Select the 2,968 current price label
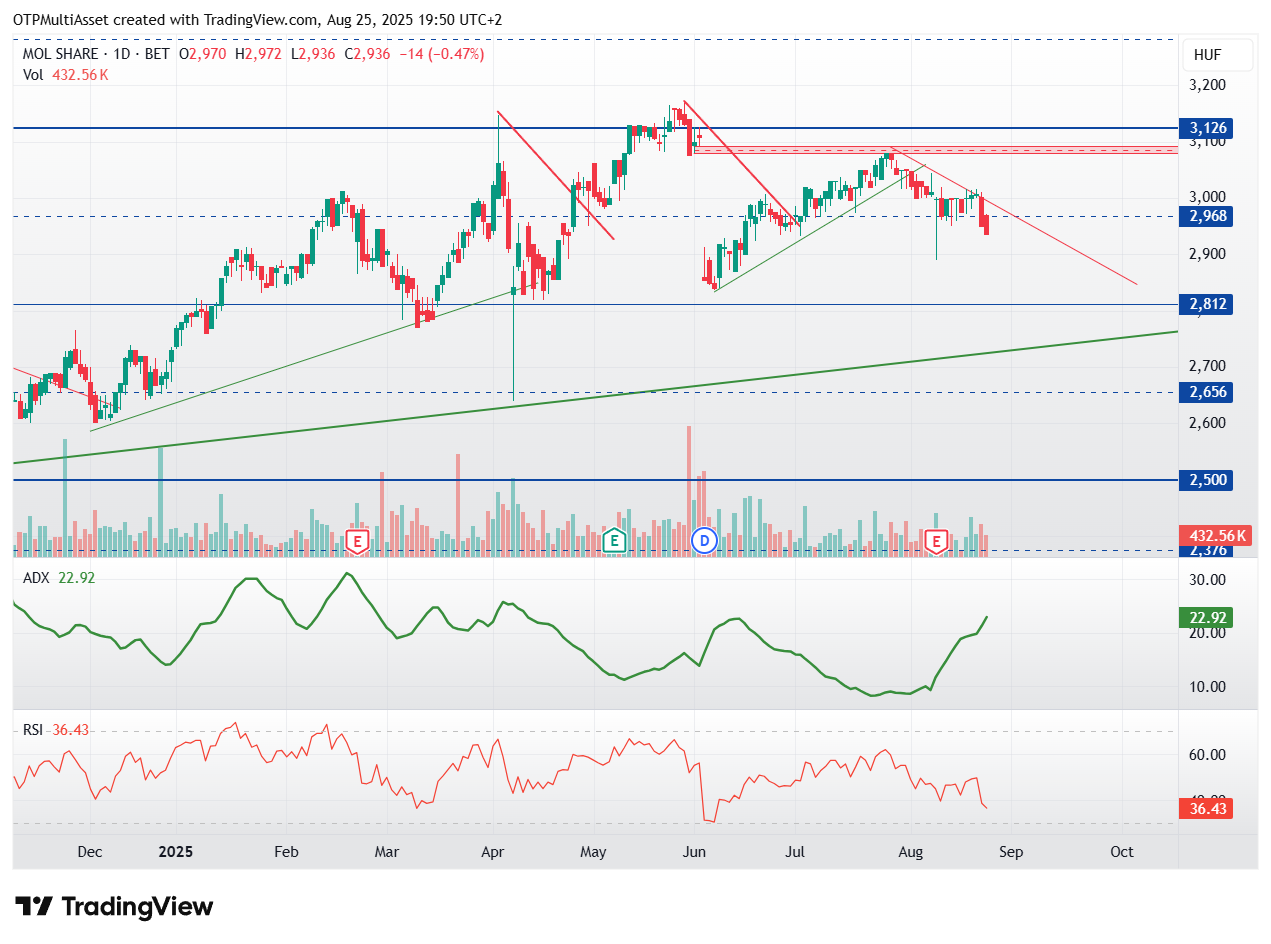This screenshot has height=944, width=1271. click(1204, 216)
